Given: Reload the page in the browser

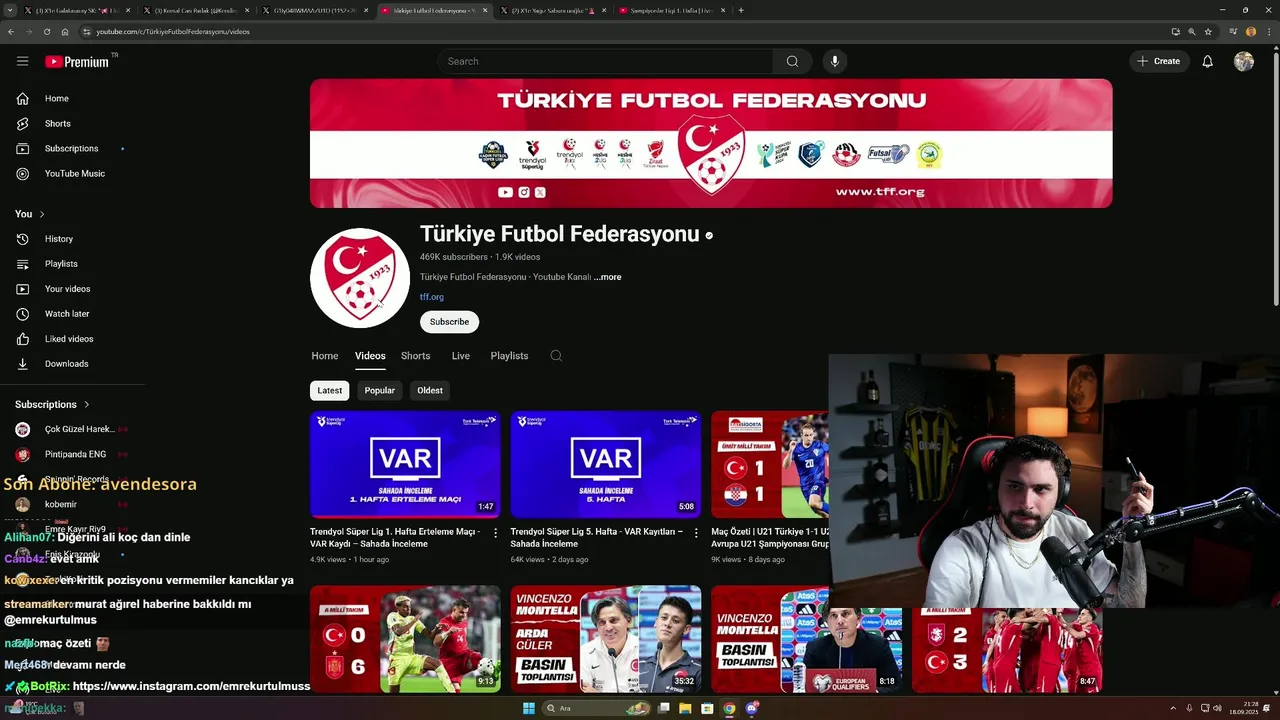Looking at the screenshot, I should 46,31.
